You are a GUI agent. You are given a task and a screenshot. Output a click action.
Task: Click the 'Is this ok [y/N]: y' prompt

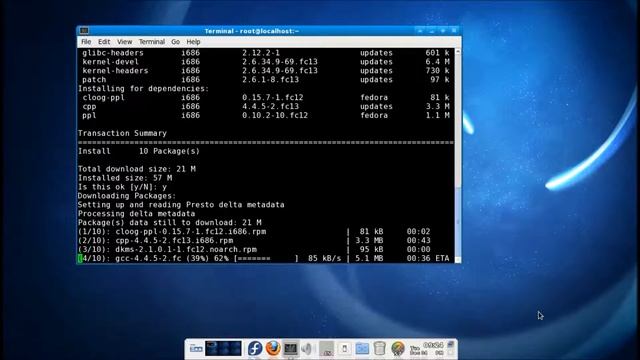pyautogui.click(x=122, y=187)
